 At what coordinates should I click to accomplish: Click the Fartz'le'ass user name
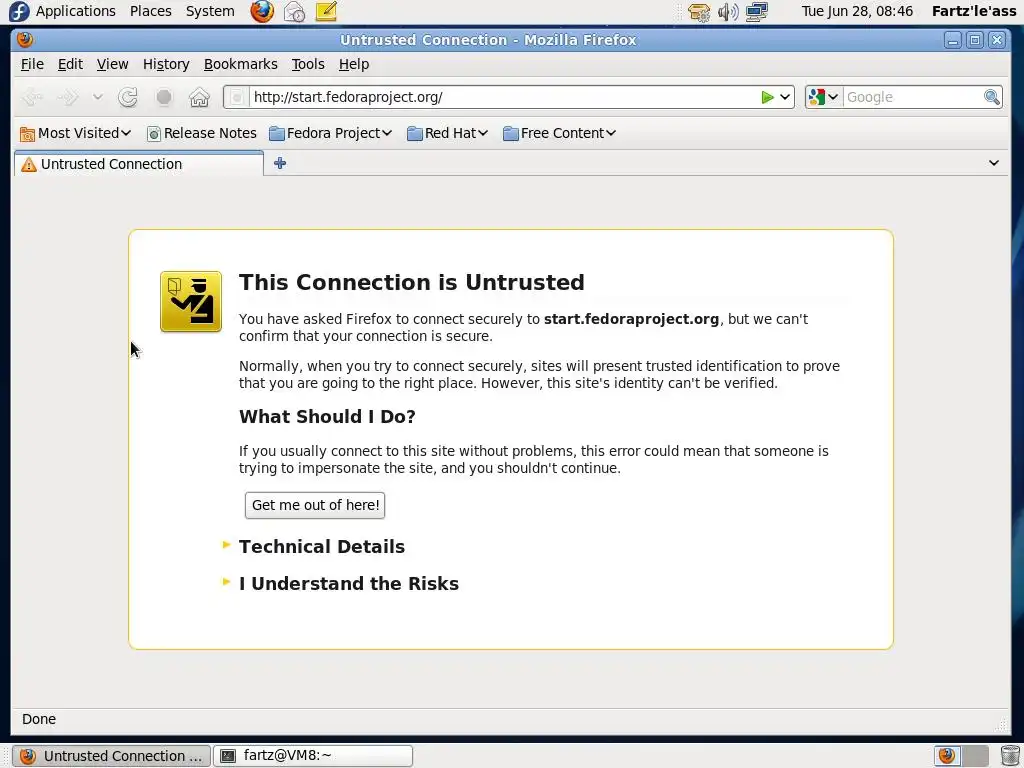[x=974, y=11]
